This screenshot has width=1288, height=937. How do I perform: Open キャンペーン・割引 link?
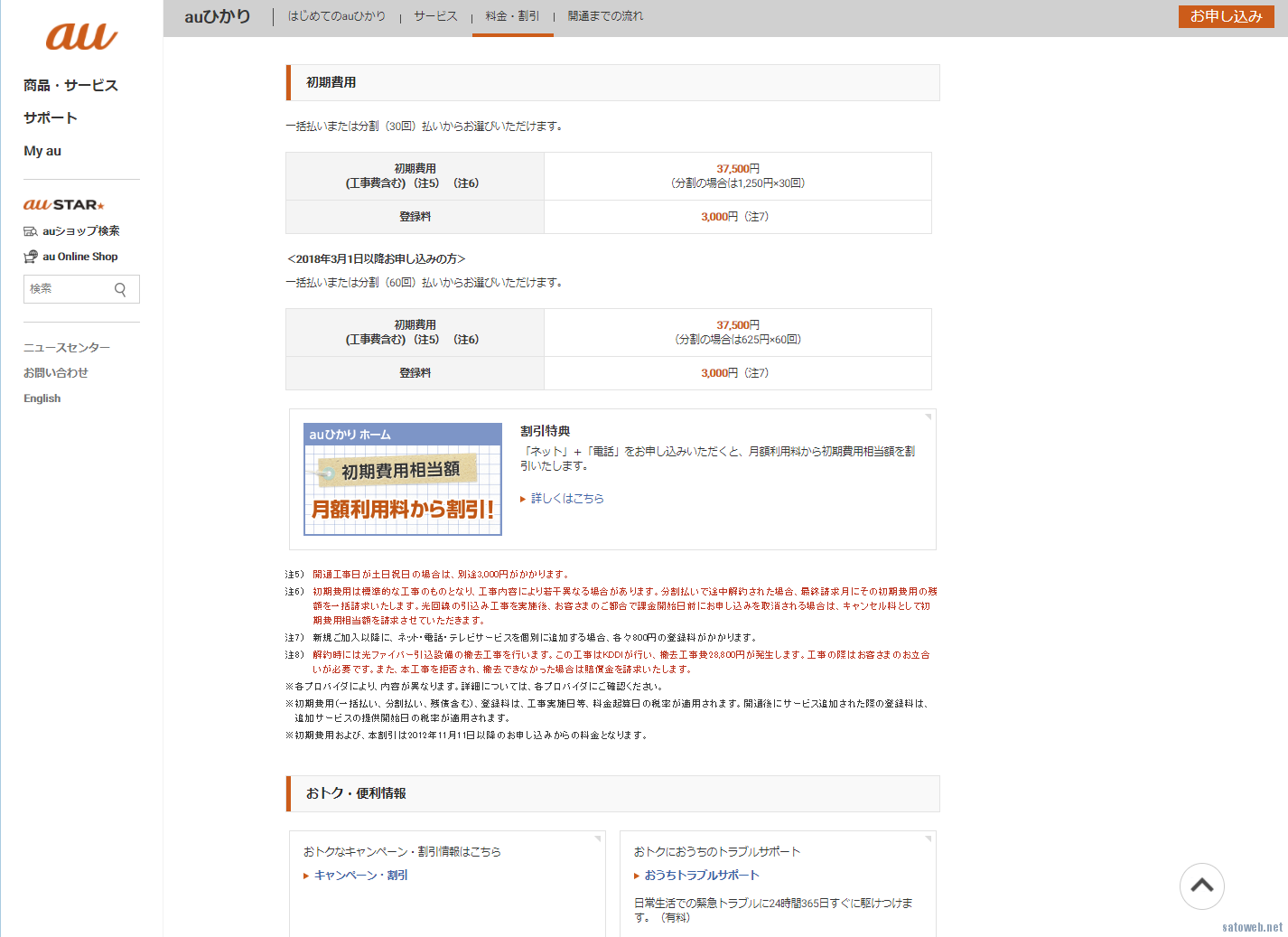click(x=361, y=876)
